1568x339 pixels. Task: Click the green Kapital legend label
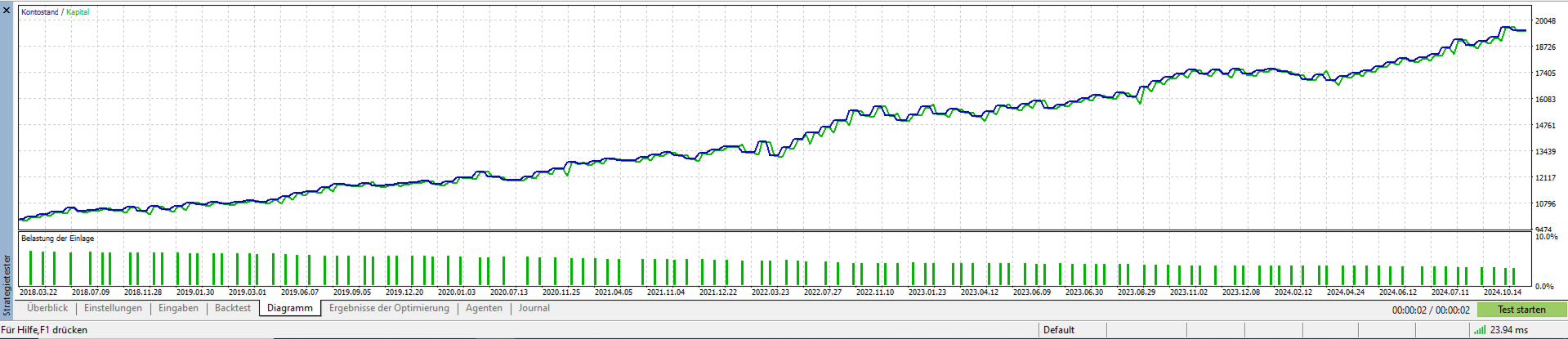[78, 12]
